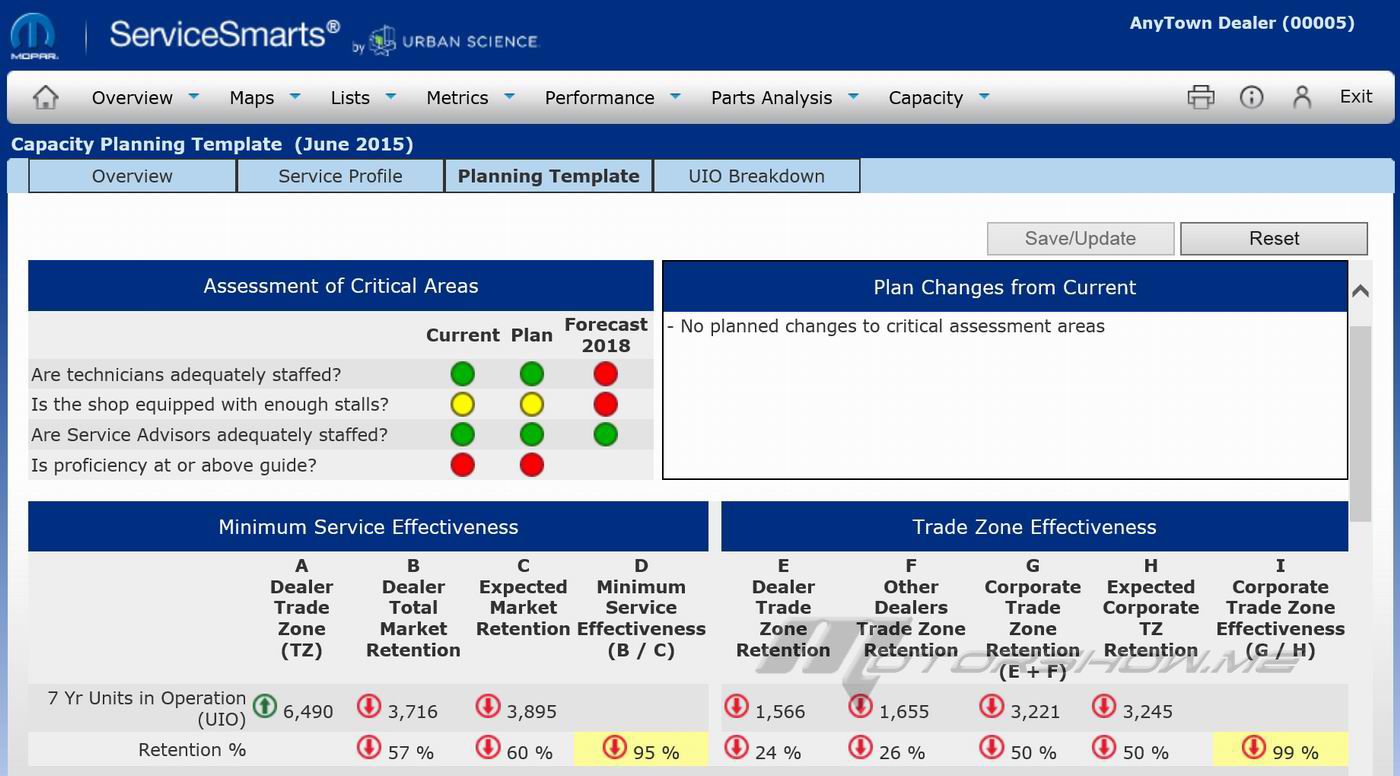1400x776 pixels.
Task: Click red down arrow beside 26 %
Action: coord(859,747)
